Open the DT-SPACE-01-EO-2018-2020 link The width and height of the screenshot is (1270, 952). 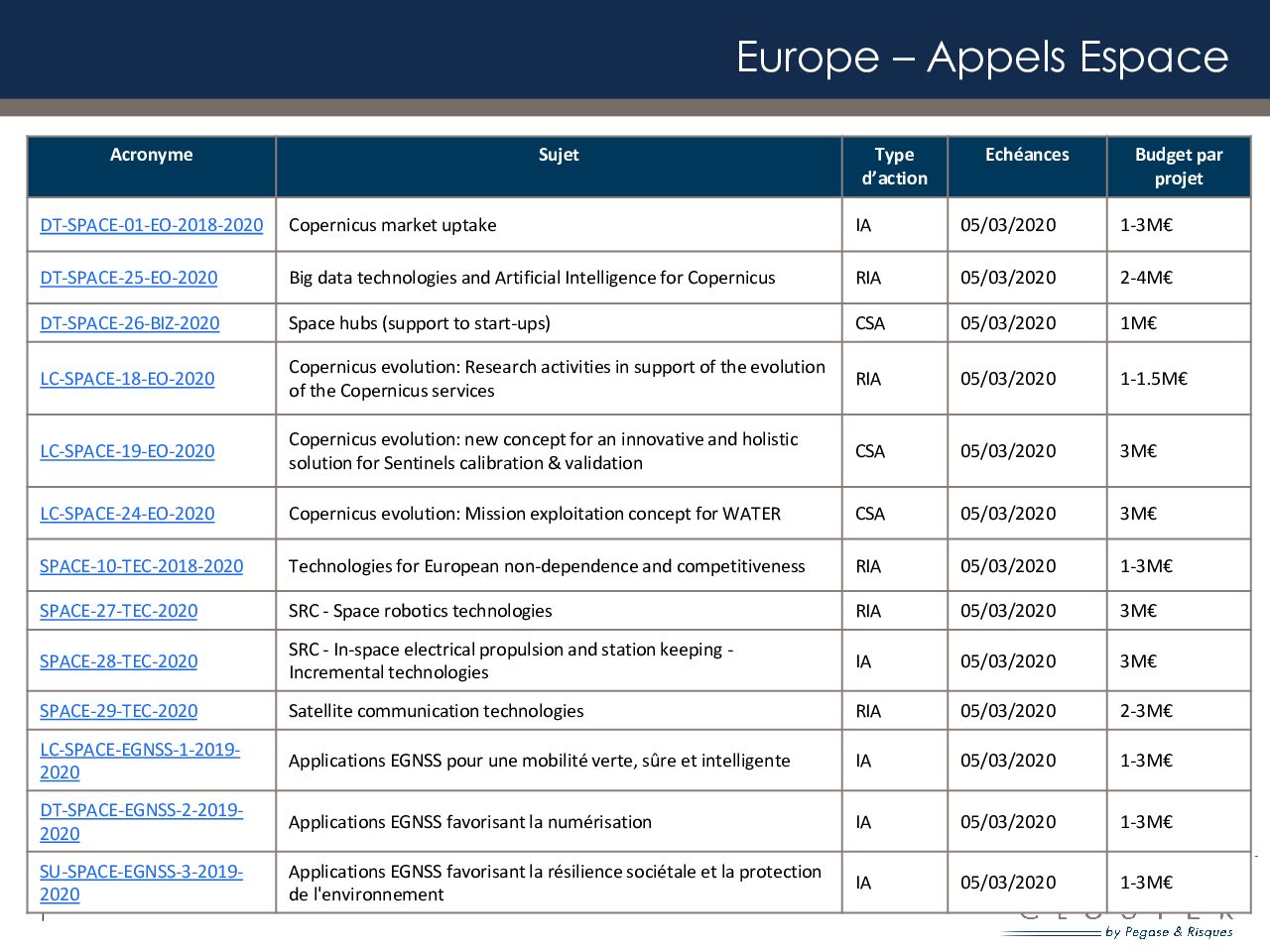pos(151,225)
